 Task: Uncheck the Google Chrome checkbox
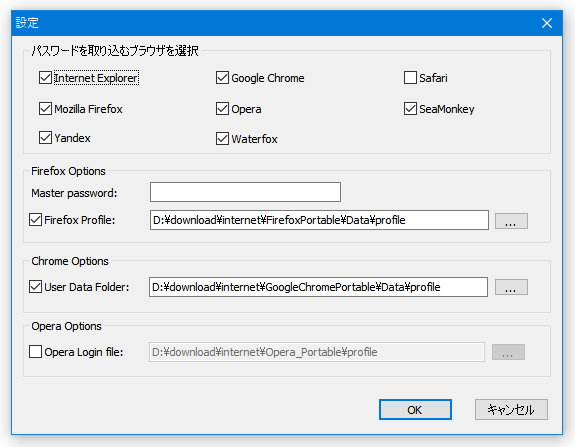coord(222,78)
